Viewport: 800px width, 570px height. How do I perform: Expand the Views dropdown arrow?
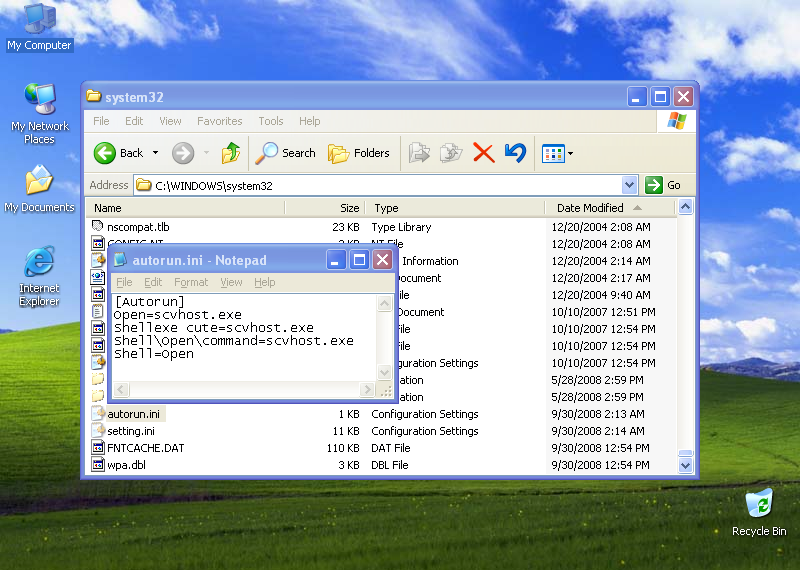[570, 153]
